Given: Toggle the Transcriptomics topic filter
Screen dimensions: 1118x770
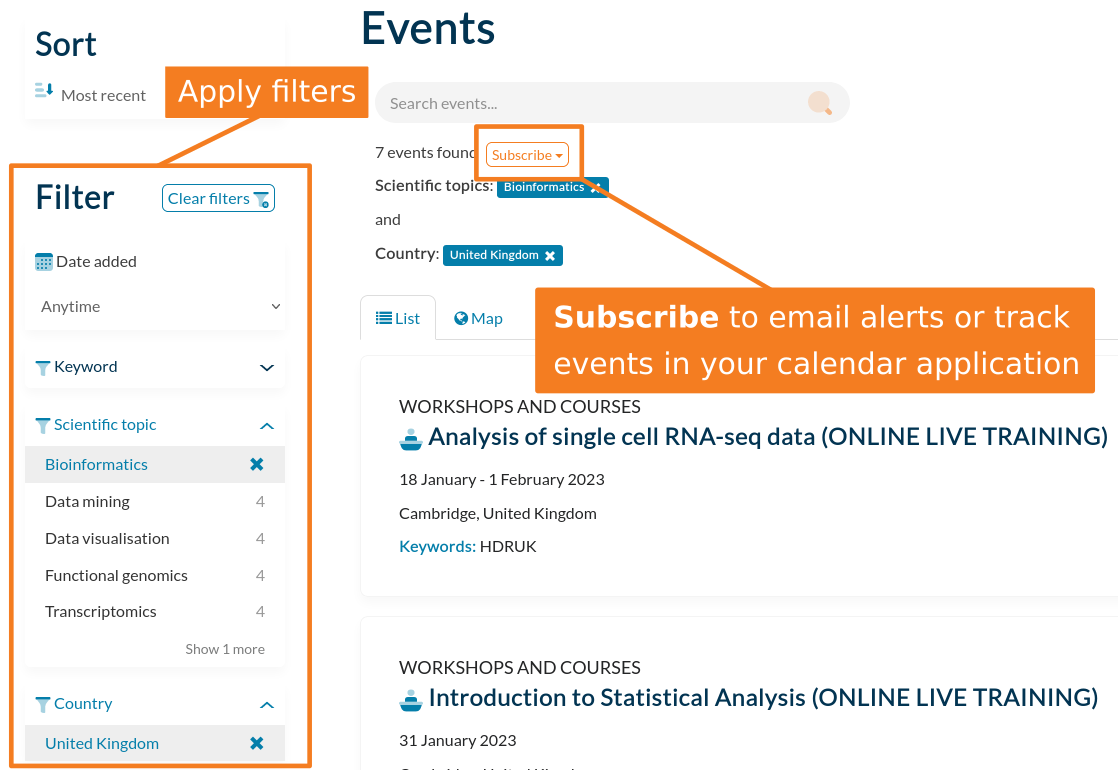Looking at the screenshot, I should click(101, 612).
